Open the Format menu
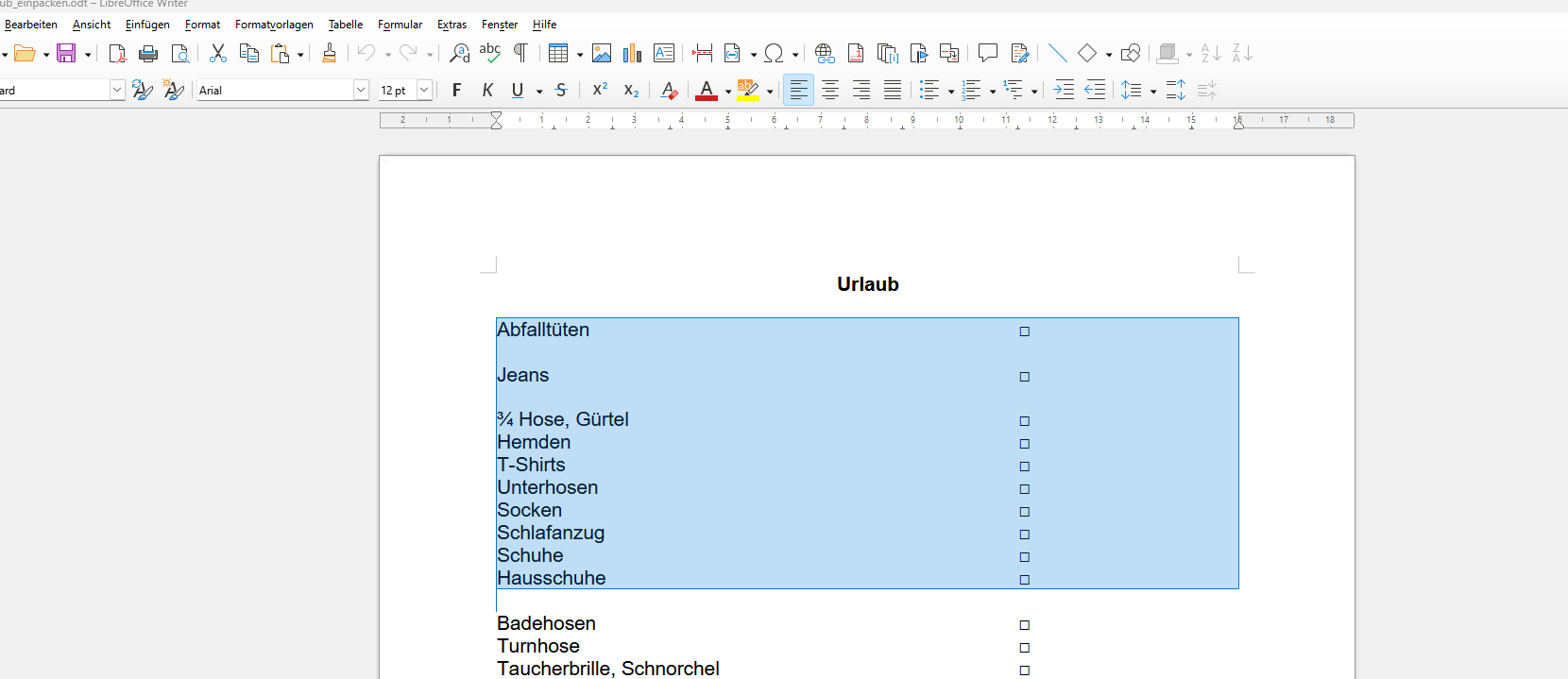The image size is (1568, 679). click(202, 25)
